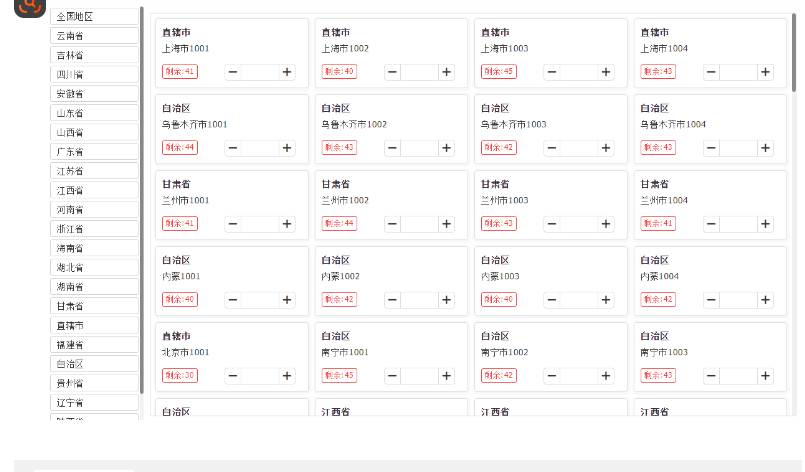The image size is (805, 472).
Task: Select 云南省 in the region list
Action: tap(94, 36)
